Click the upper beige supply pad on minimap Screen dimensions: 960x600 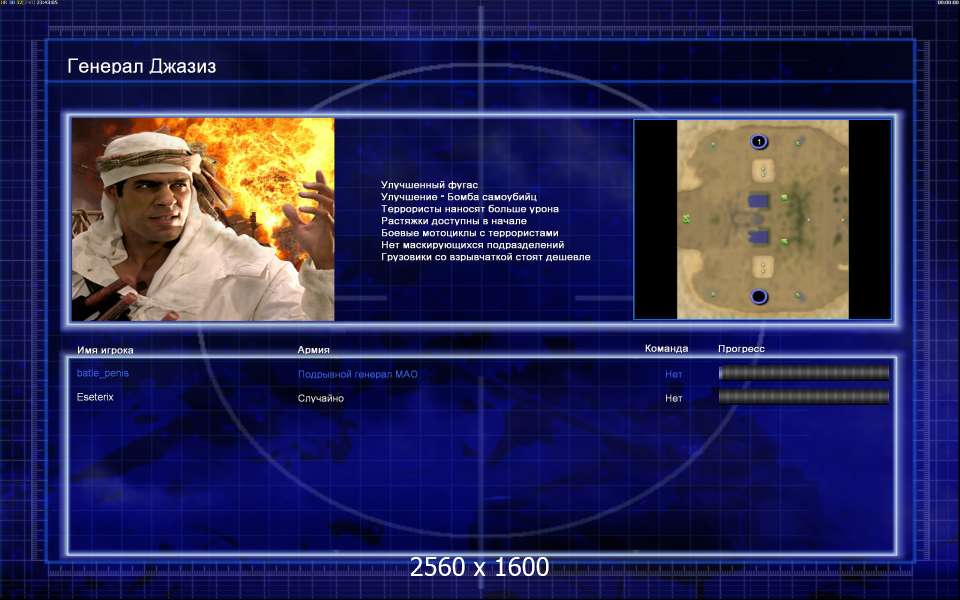click(x=763, y=170)
